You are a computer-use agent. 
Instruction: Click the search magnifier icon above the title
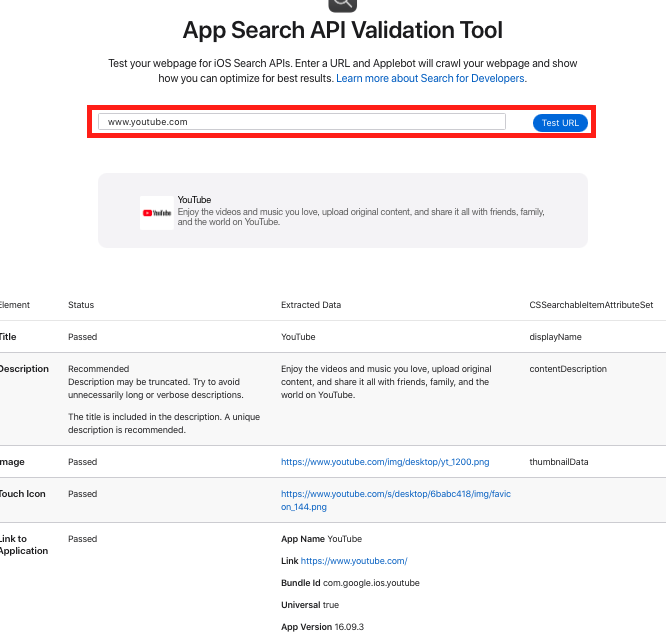coord(342,5)
